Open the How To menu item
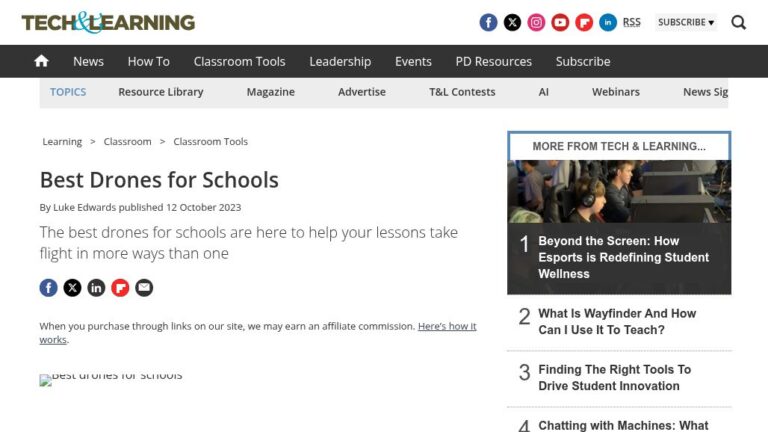768x432 pixels. point(148,62)
